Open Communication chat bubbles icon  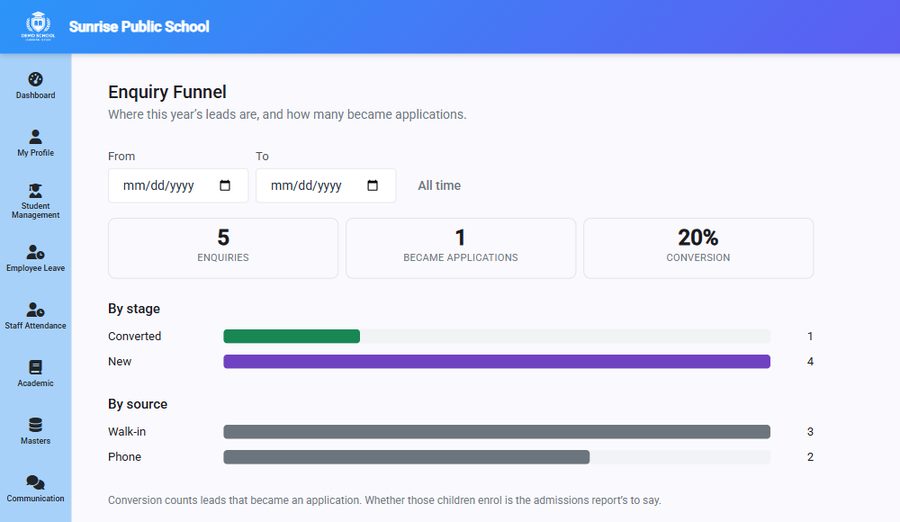(36, 482)
